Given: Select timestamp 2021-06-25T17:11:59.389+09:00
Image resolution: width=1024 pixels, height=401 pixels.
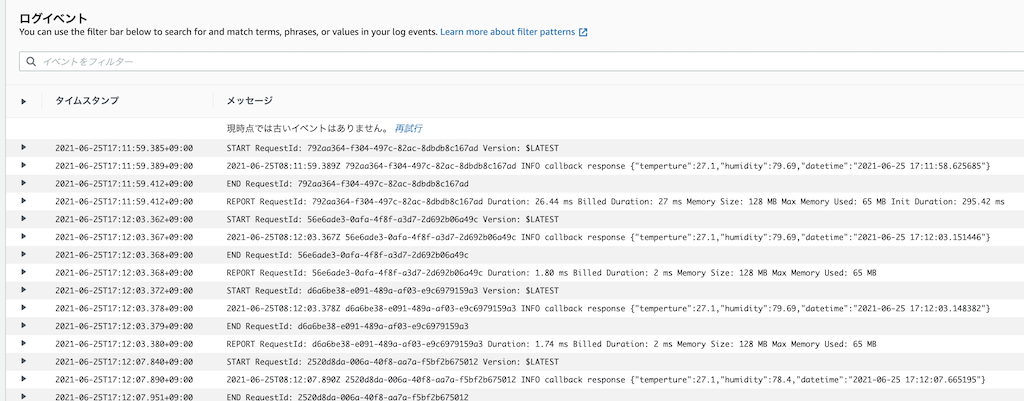Looking at the screenshot, I should (124, 166).
